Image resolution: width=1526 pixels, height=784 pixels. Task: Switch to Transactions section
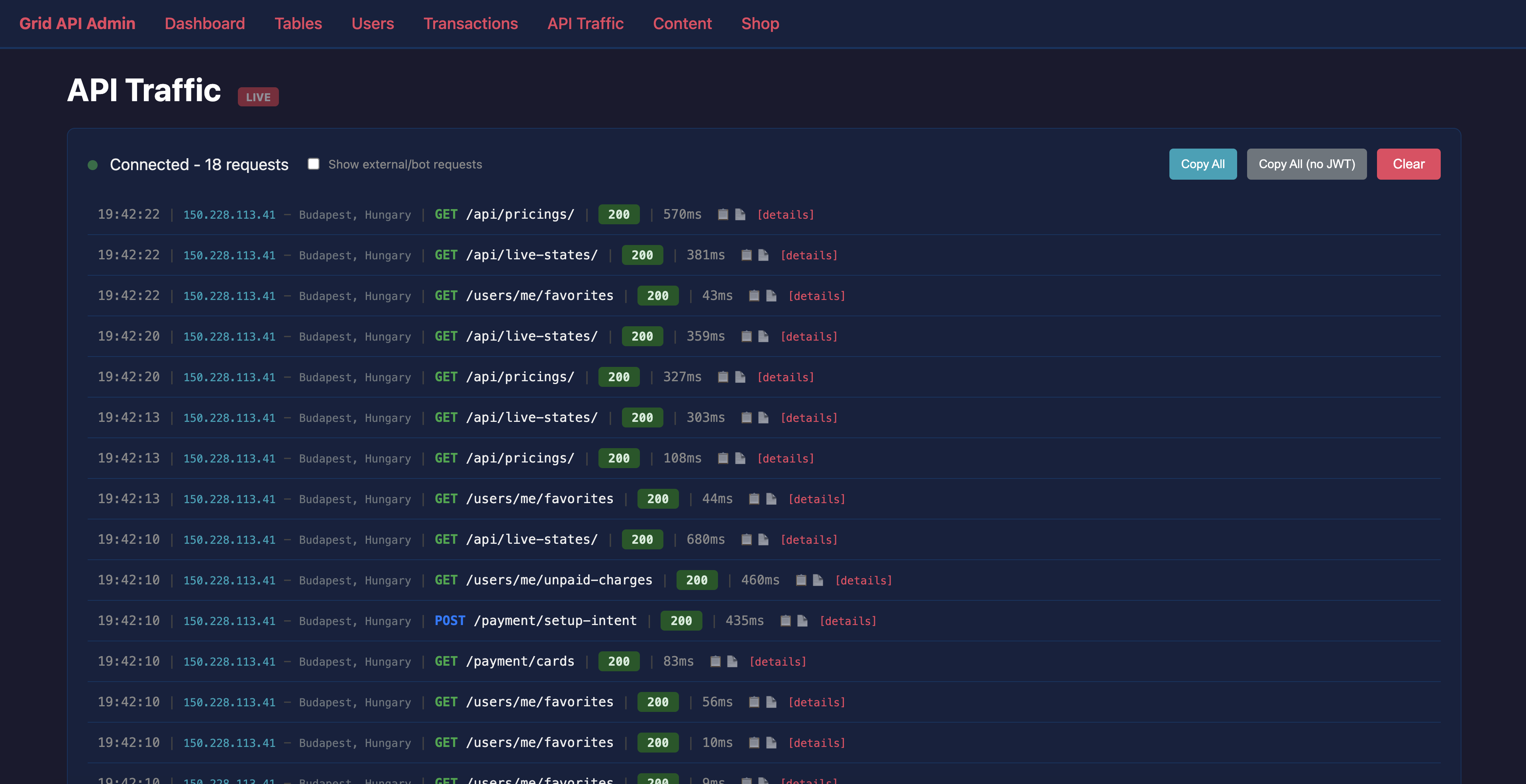(x=471, y=24)
